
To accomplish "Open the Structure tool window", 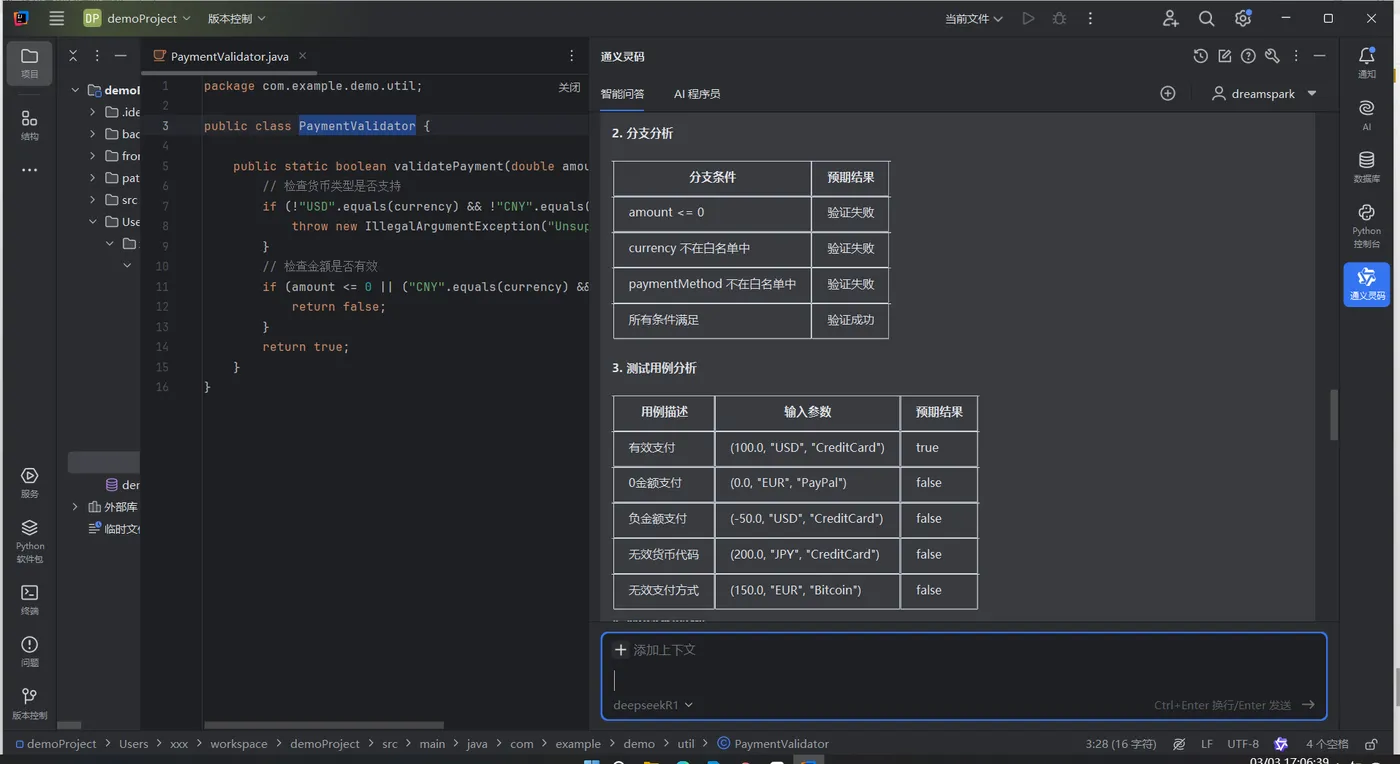I will pyautogui.click(x=30, y=124).
